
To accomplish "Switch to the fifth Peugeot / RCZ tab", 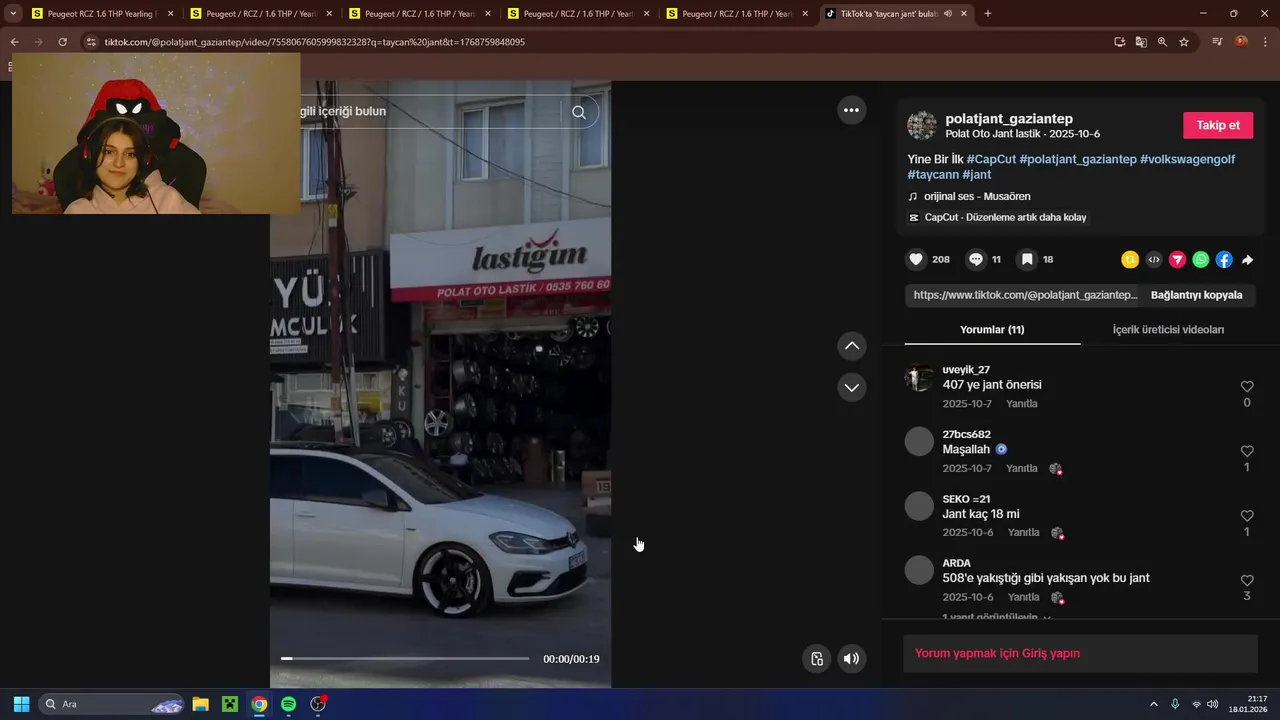I will [737, 14].
